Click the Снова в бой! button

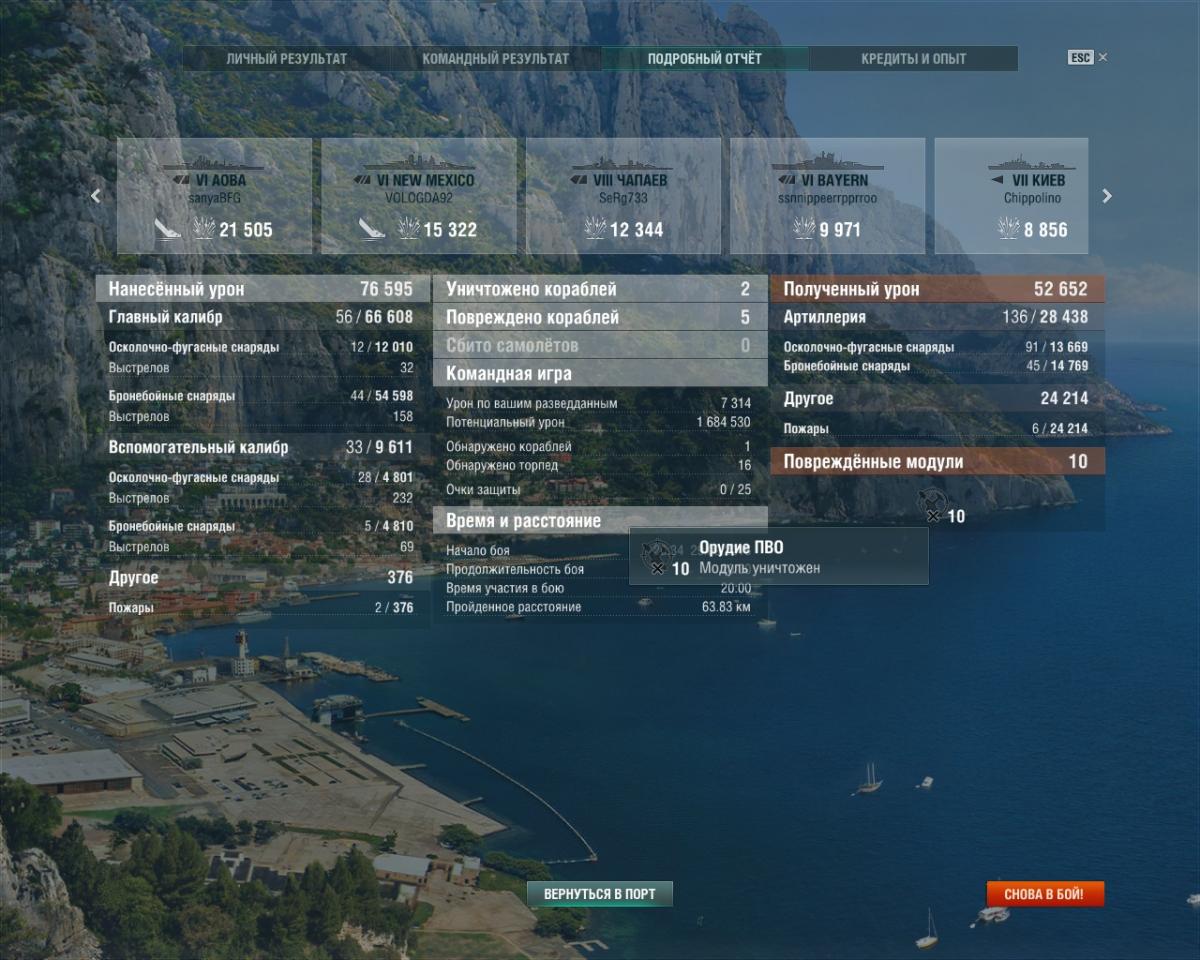(x=1045, y=894)
